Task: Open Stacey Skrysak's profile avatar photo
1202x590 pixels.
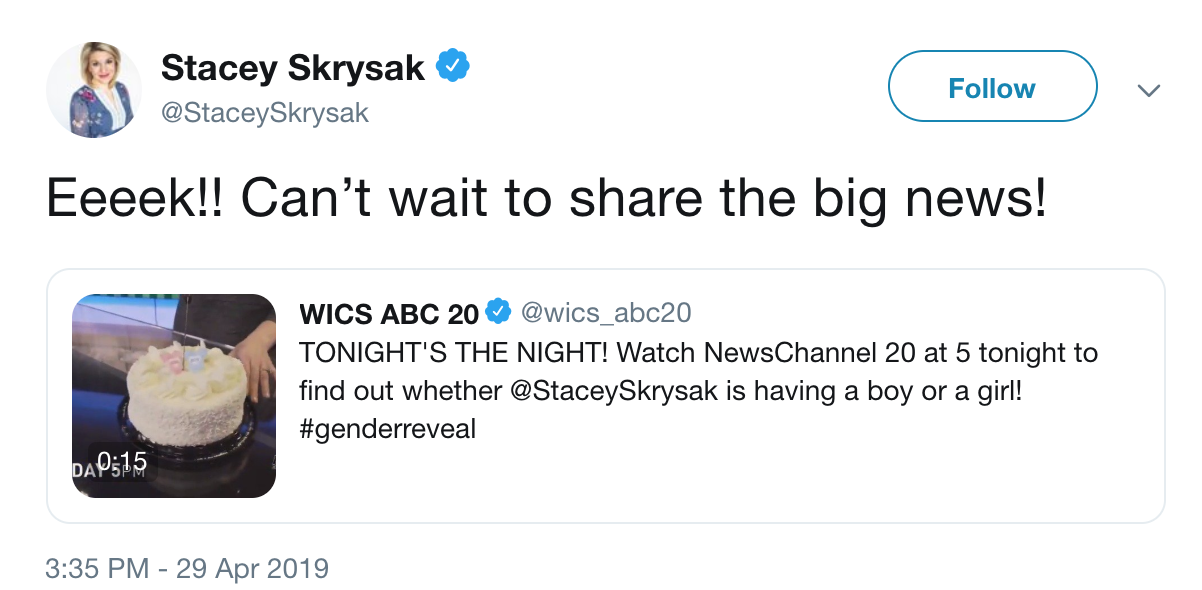Action: point(94,90)
